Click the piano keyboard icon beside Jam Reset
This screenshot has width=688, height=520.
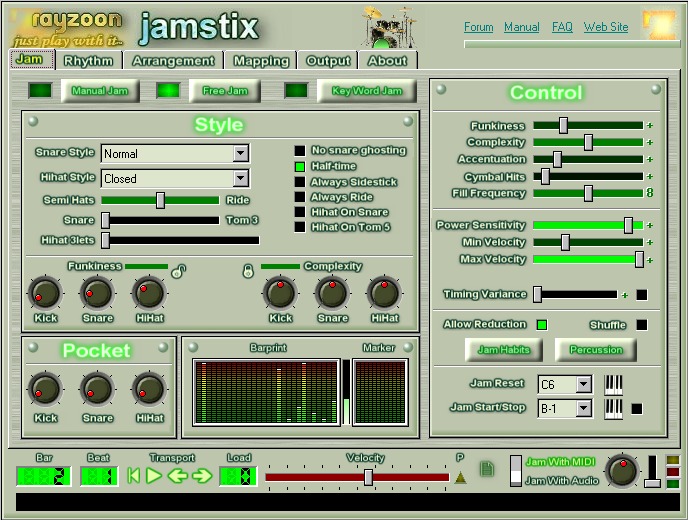tap(613, 385)
